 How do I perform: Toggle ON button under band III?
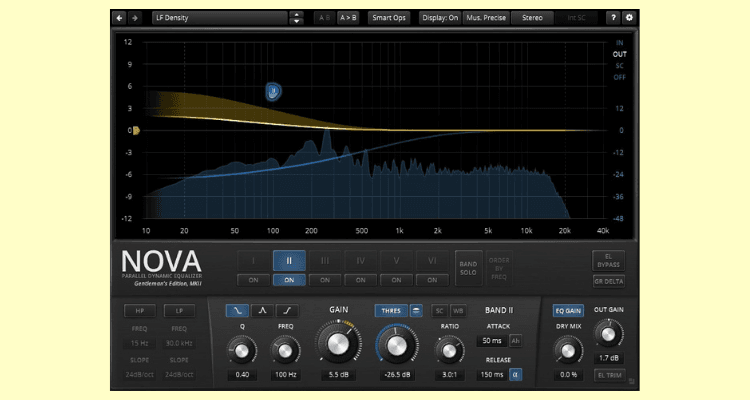[325, 280]
